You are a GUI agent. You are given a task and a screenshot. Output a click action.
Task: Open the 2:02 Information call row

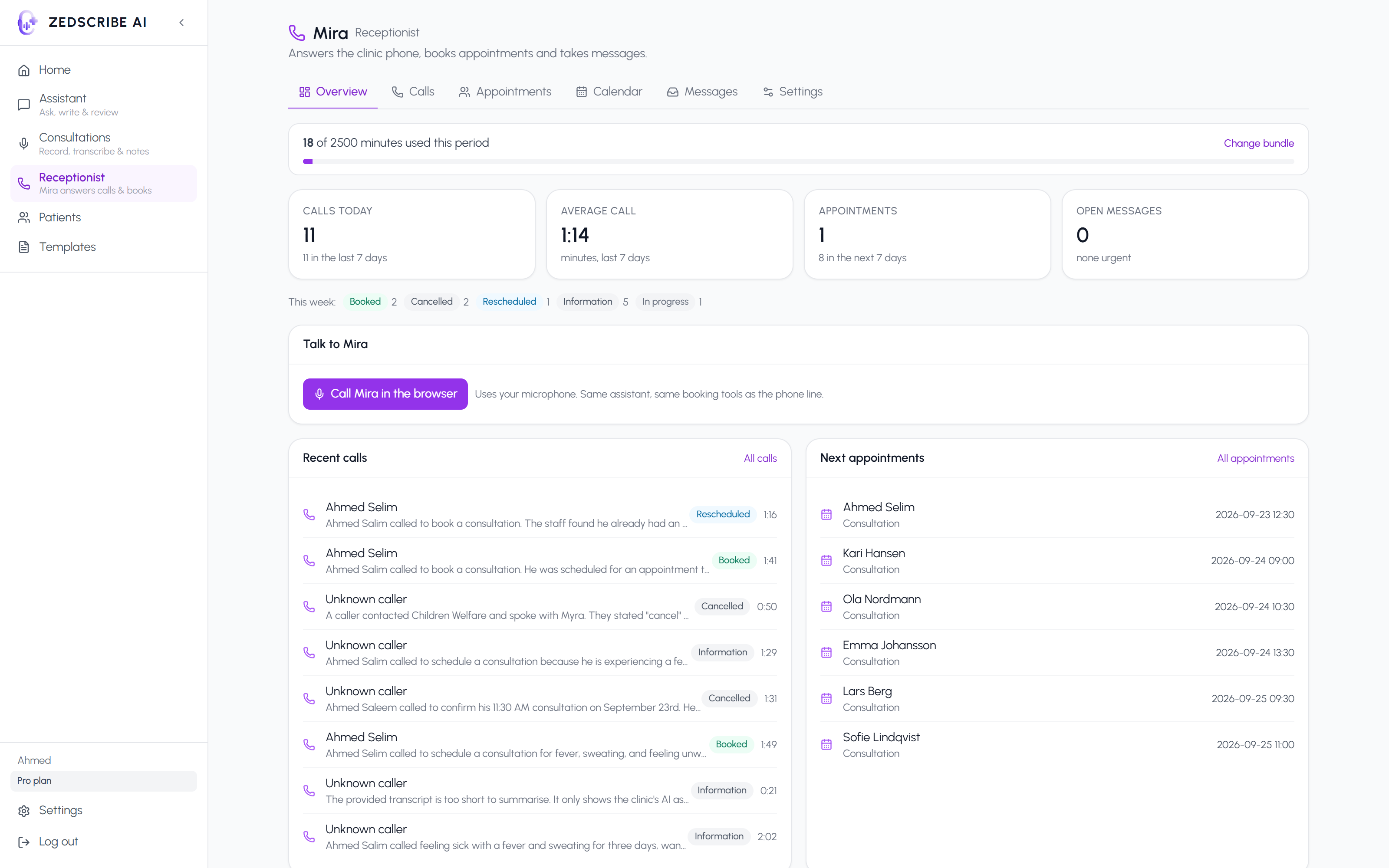point(540,836)
